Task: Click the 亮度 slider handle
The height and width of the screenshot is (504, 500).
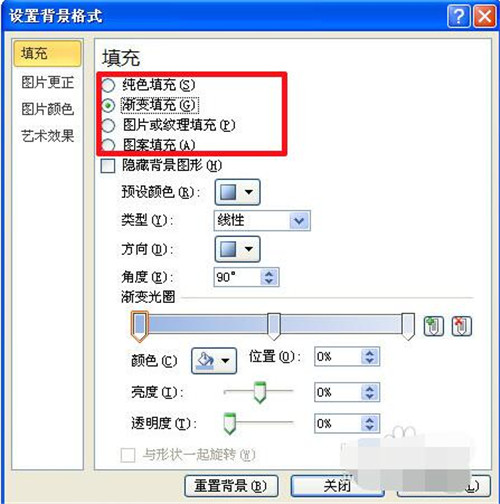Action: tap(260, 393)
